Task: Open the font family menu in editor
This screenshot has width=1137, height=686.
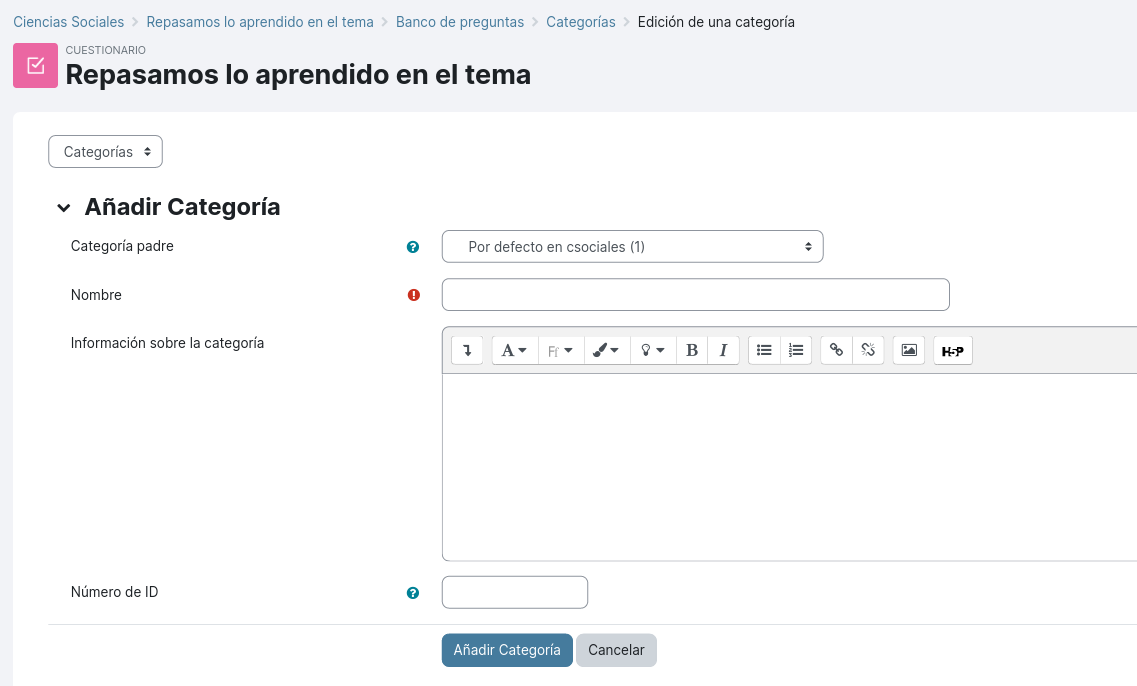Action: (561, 350)
